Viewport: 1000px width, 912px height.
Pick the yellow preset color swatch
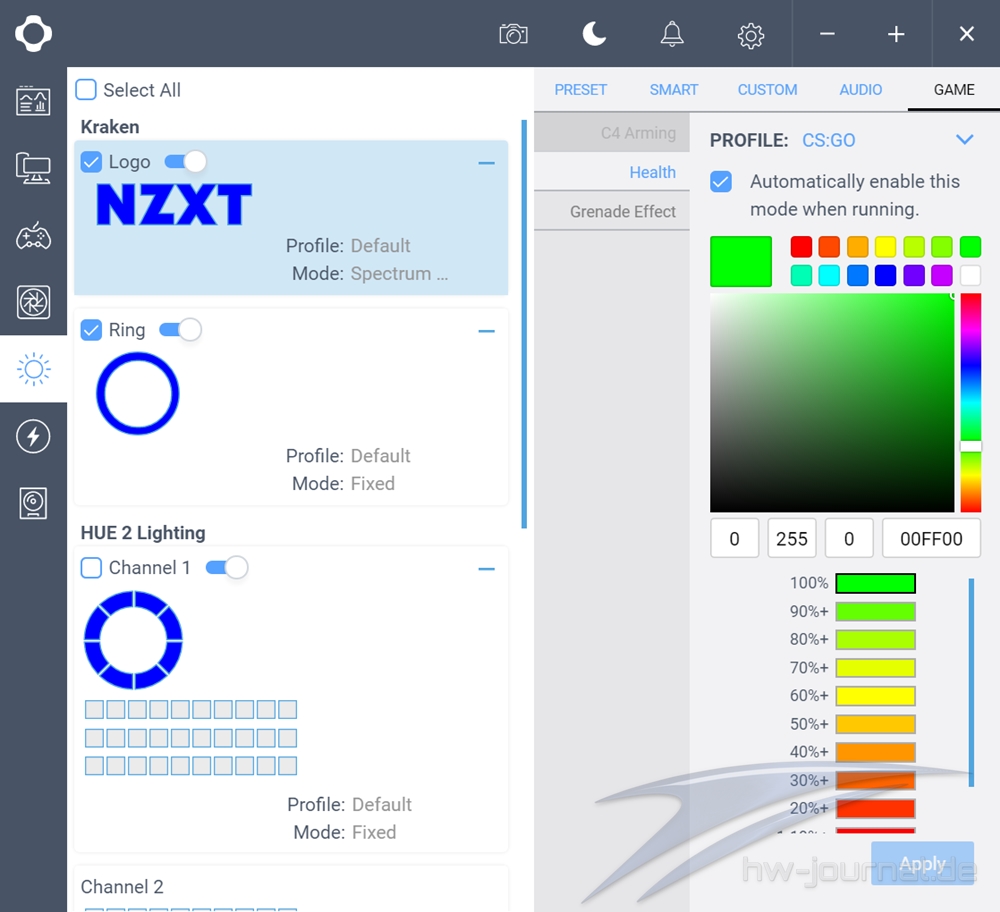pos(885,246)
